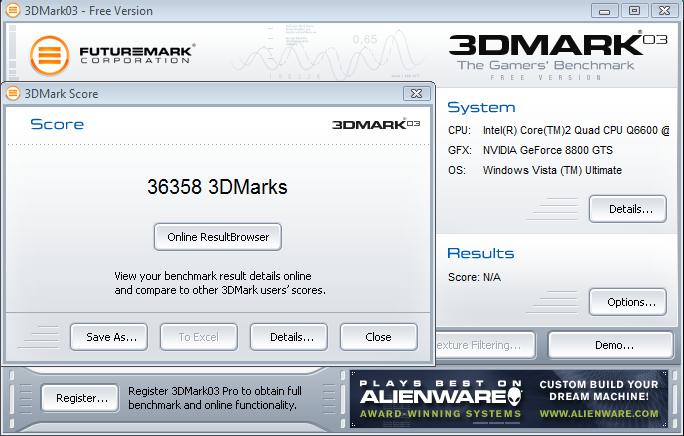Maximize the 3DMark03 main window
Image resolution: width=684 pixels, height=436 pixels.
point(634,10)
